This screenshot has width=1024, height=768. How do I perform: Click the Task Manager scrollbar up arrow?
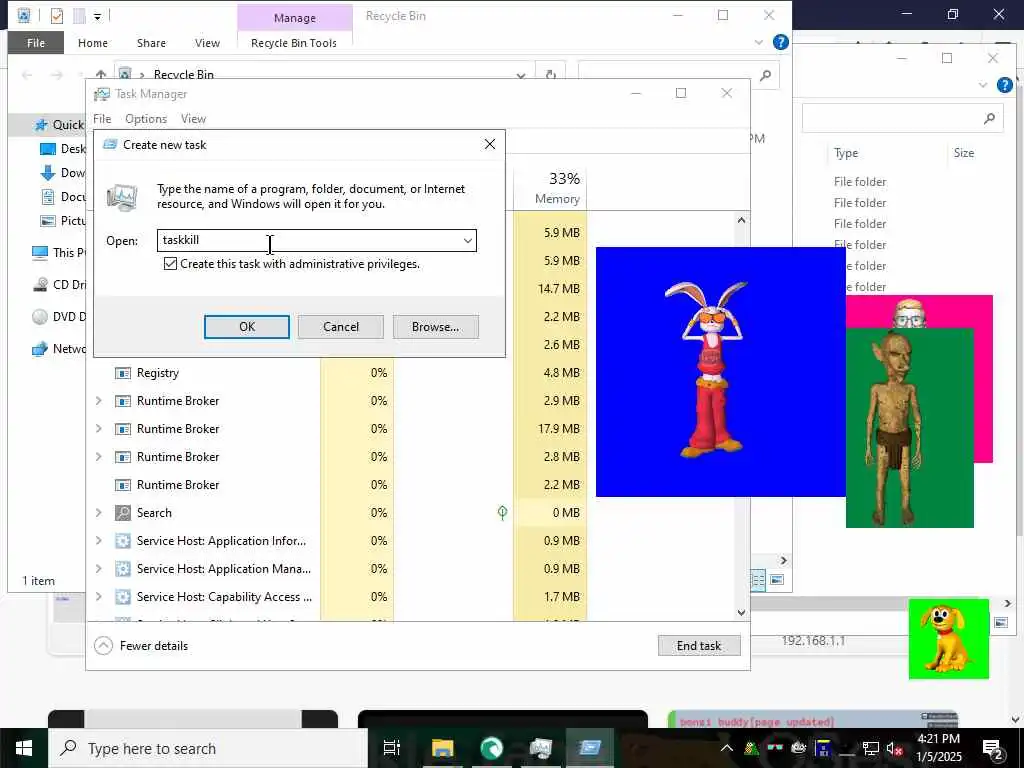[x=741, y=220]
